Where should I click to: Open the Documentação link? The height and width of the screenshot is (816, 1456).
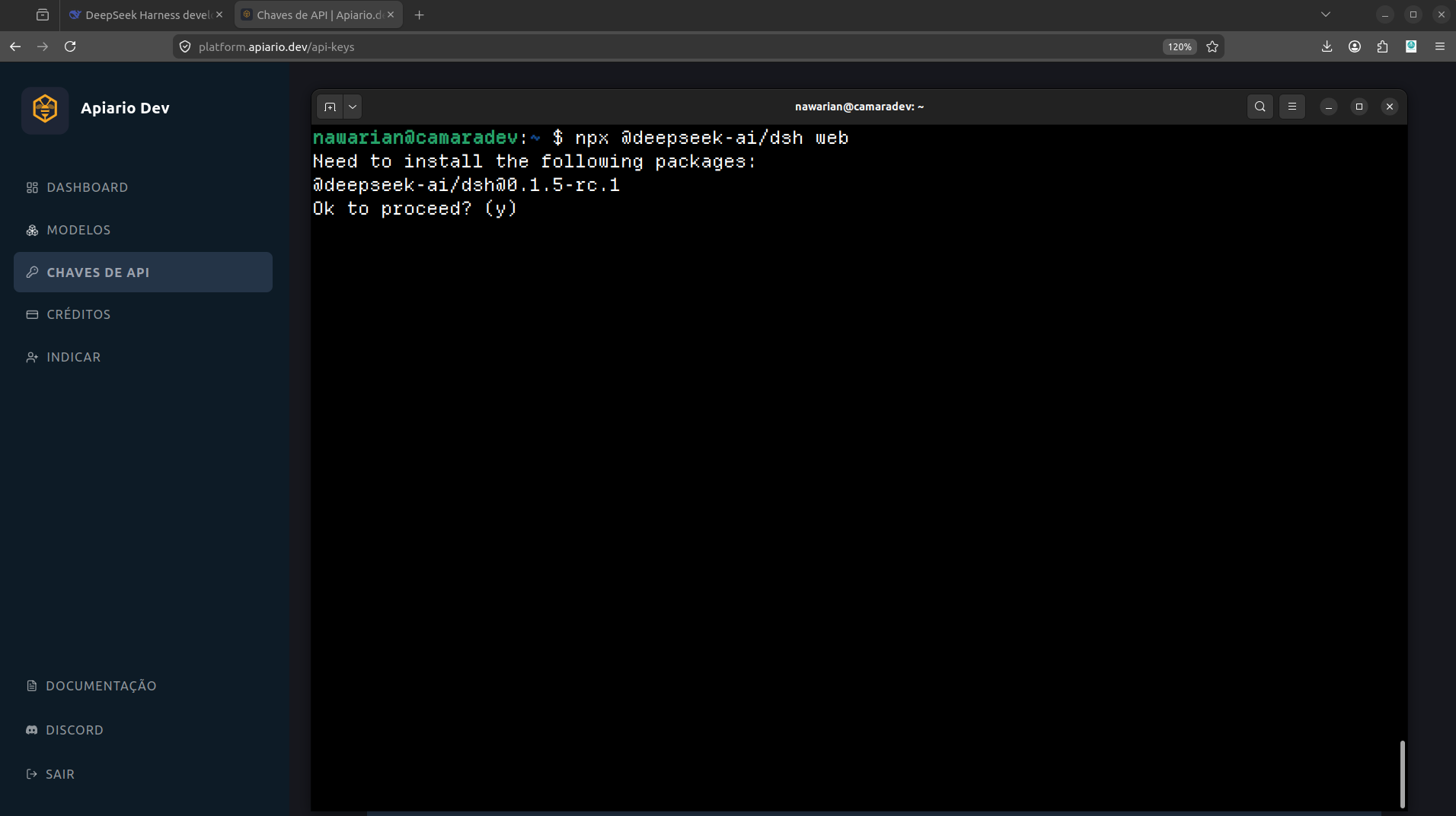tap(91, 686)
